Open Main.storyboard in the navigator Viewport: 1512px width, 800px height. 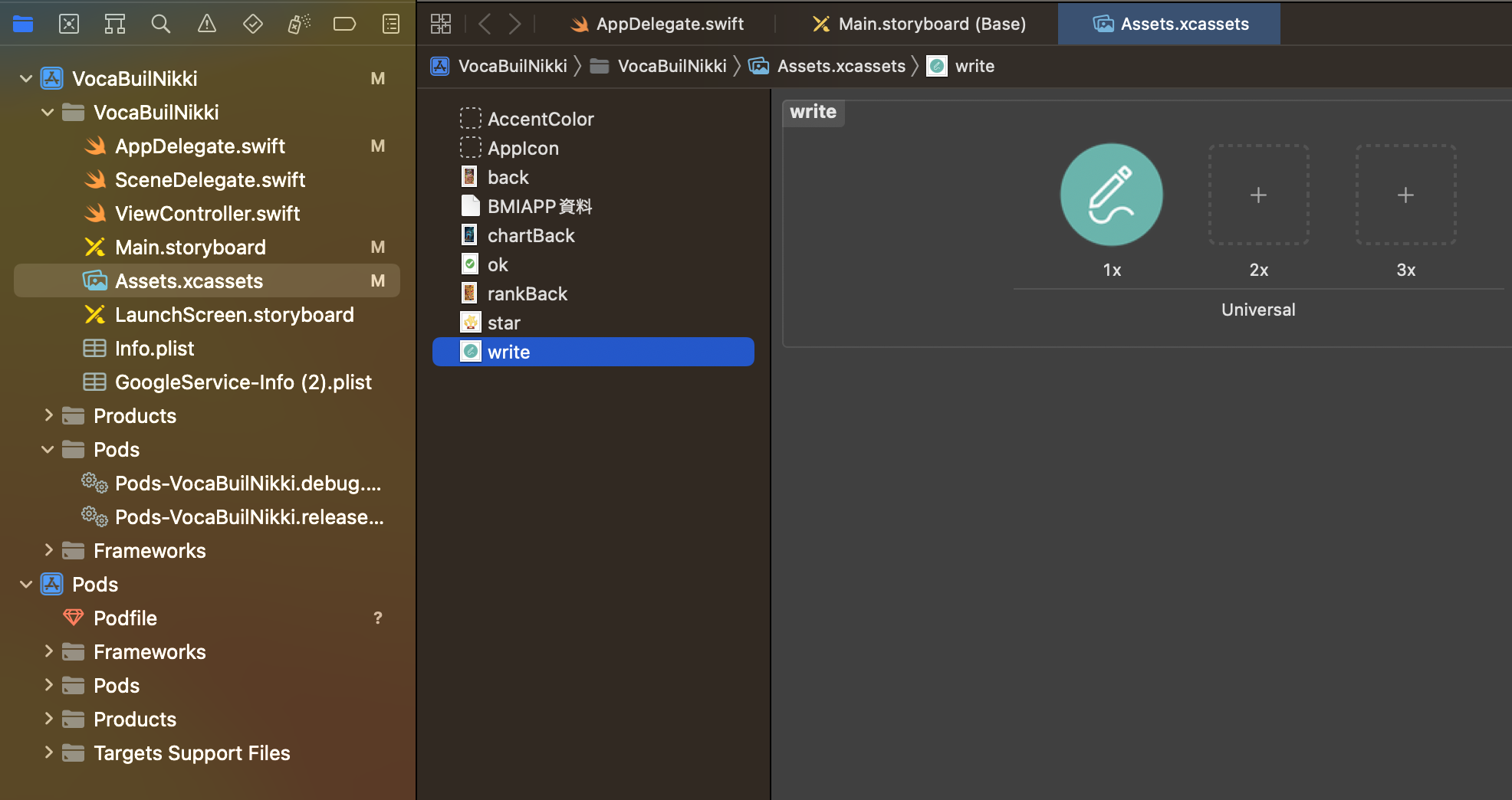[x=207, y=248]
